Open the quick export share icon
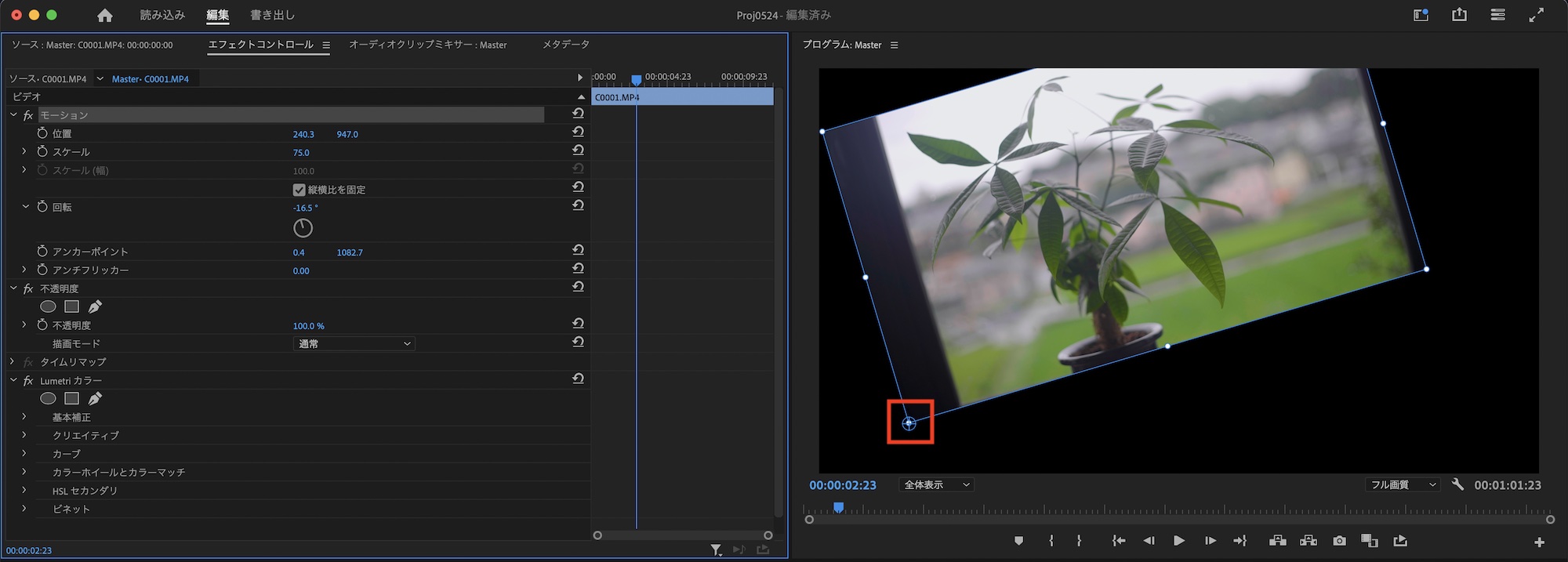 coord(1459,15)
